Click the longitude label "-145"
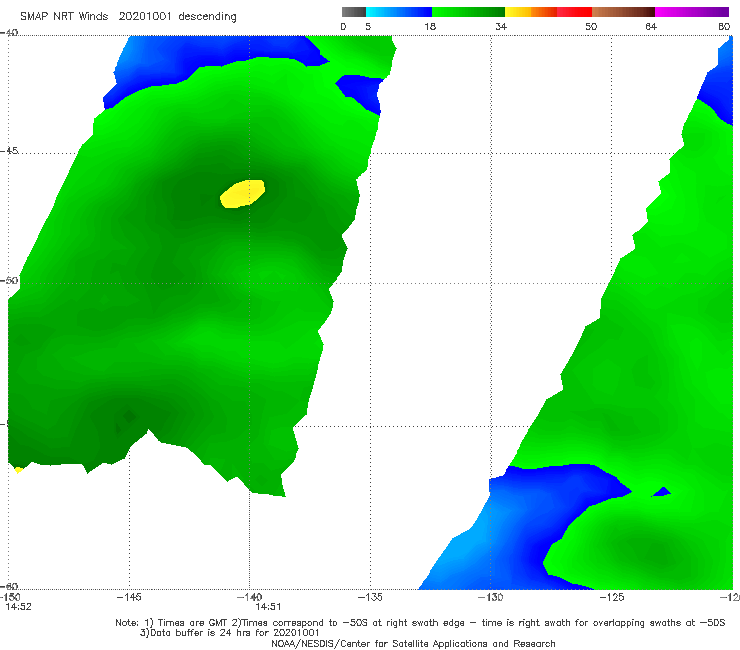This screenshot has height=650, width=740. point(129,597)
